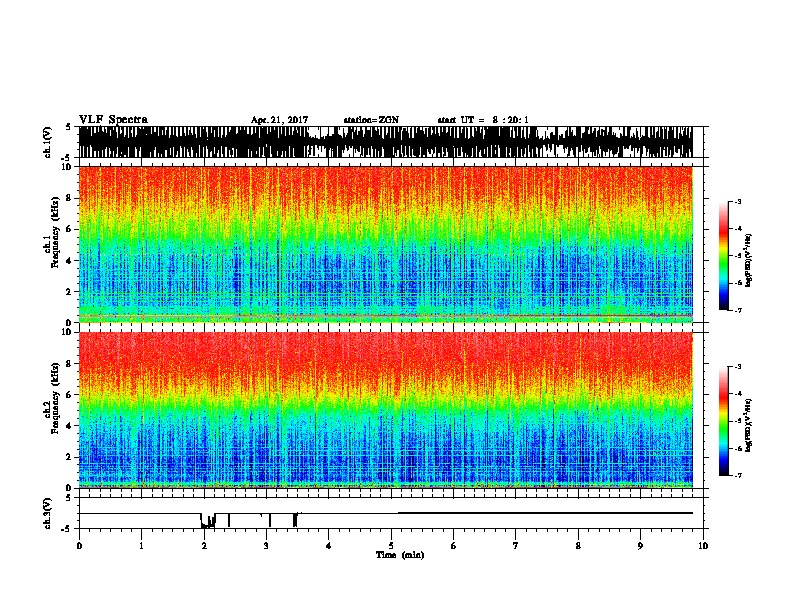The width and height of the screenshot is (792, 612).
Task: Click the ch.1(V) waveform strip at top
Action: [385, 142]
